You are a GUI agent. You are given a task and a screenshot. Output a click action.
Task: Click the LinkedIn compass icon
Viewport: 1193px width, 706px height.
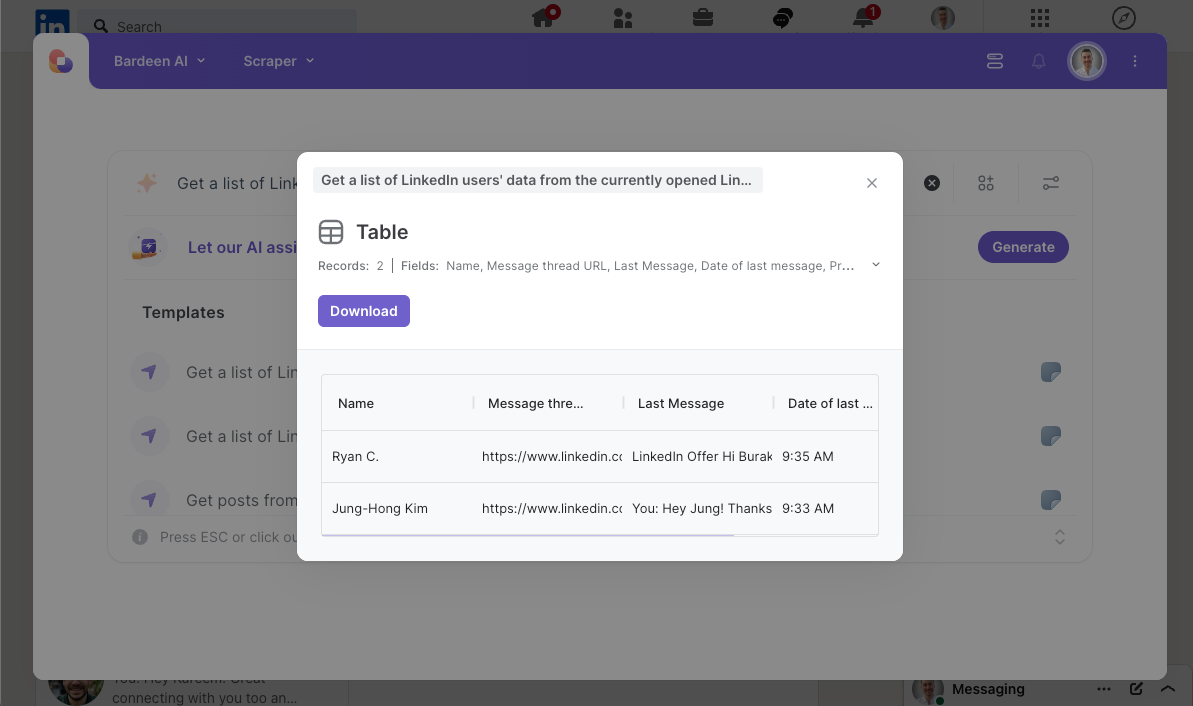1124,17
